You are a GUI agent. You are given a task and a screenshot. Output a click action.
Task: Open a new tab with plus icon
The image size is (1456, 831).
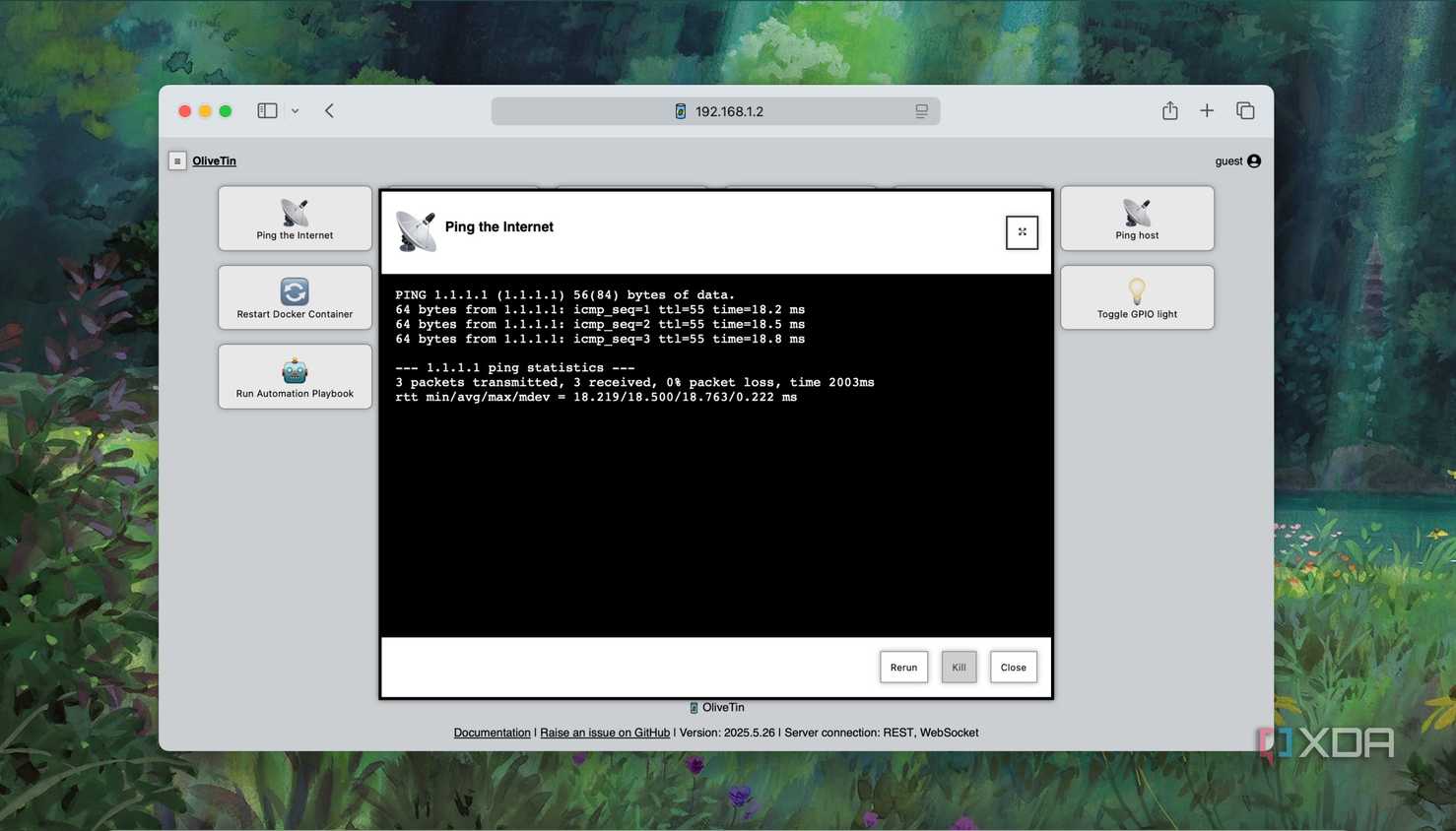1207,110
